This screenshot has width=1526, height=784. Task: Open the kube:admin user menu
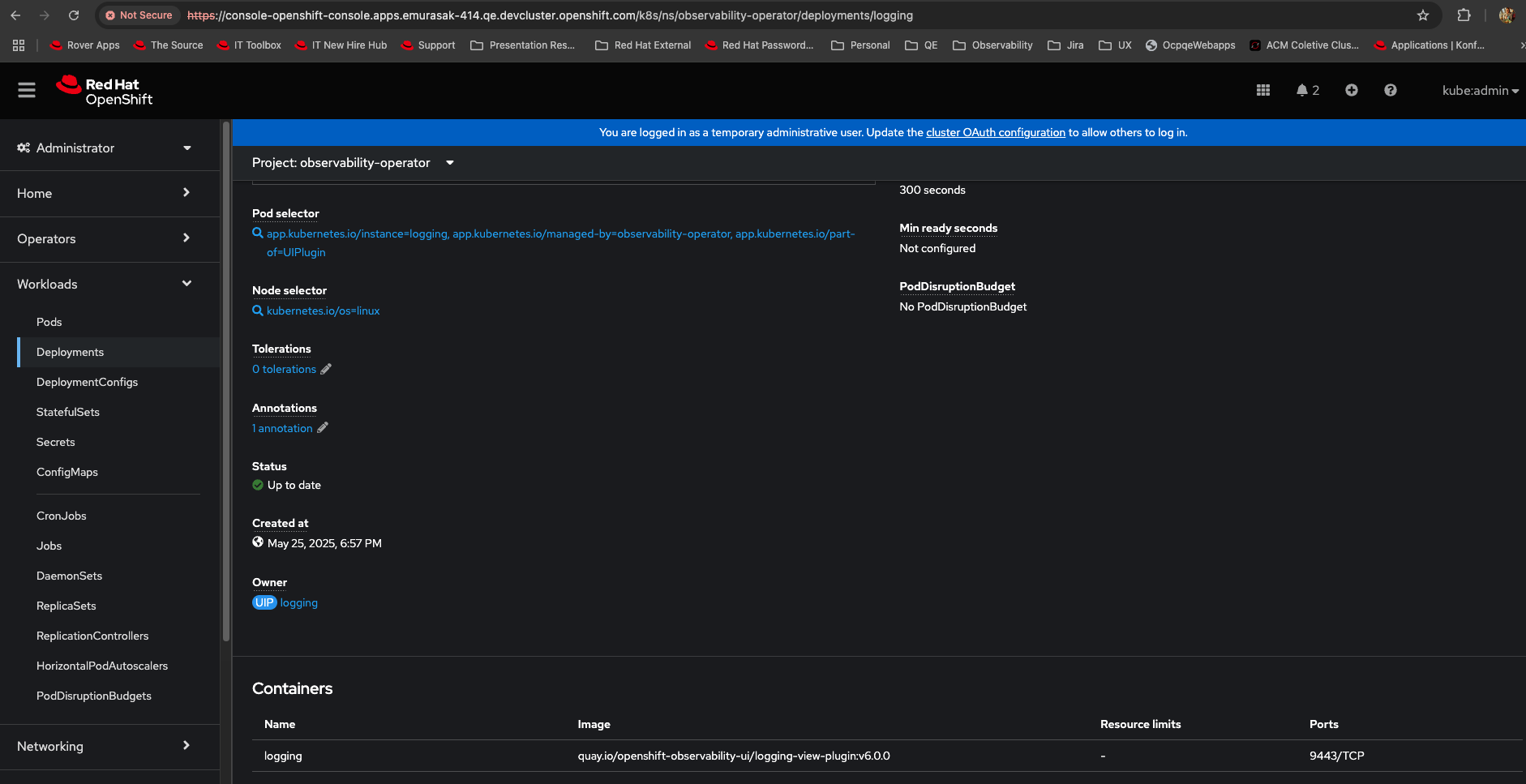[x=1480, y=90]
